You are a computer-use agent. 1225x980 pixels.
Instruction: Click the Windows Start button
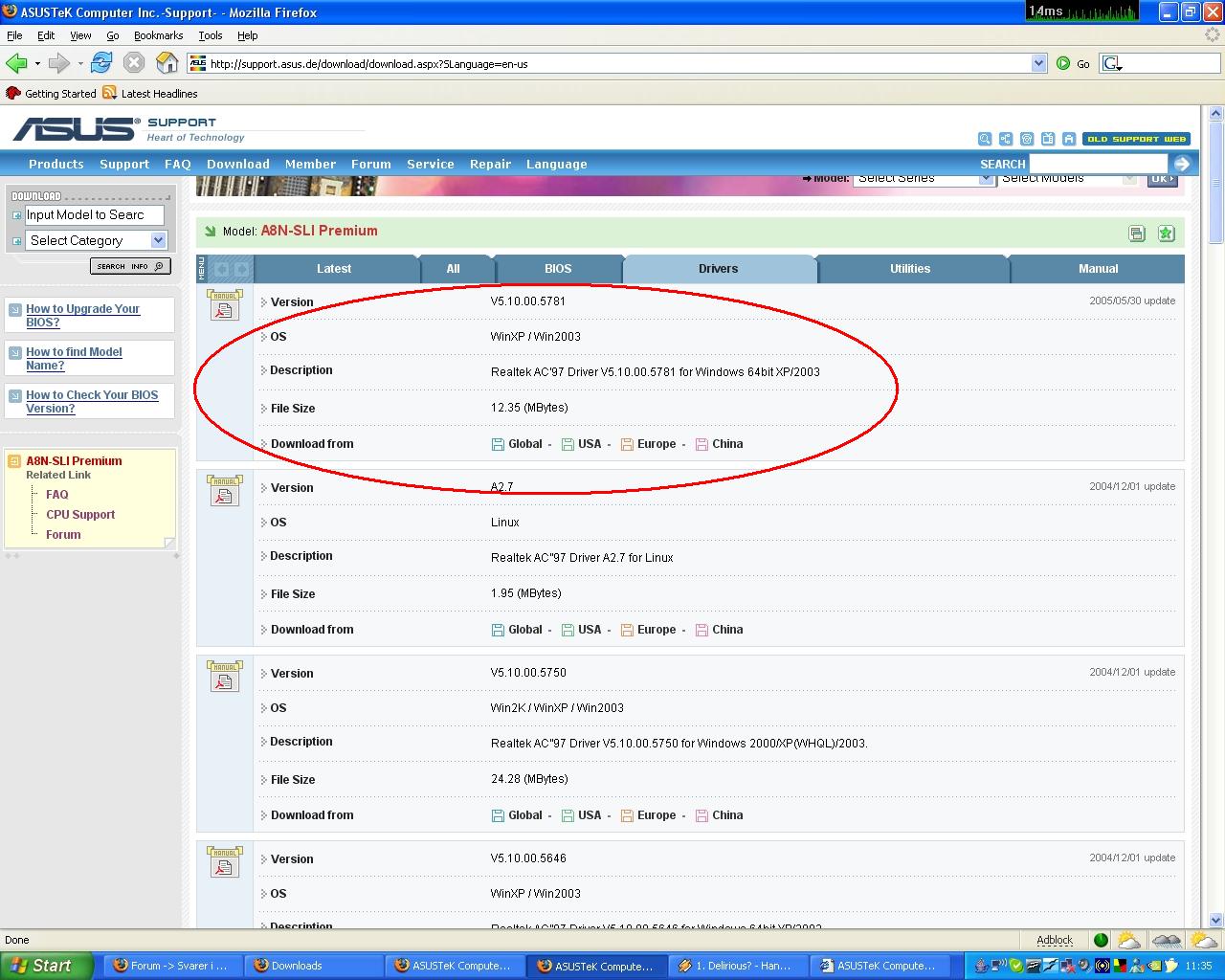(x=47, y=966)
